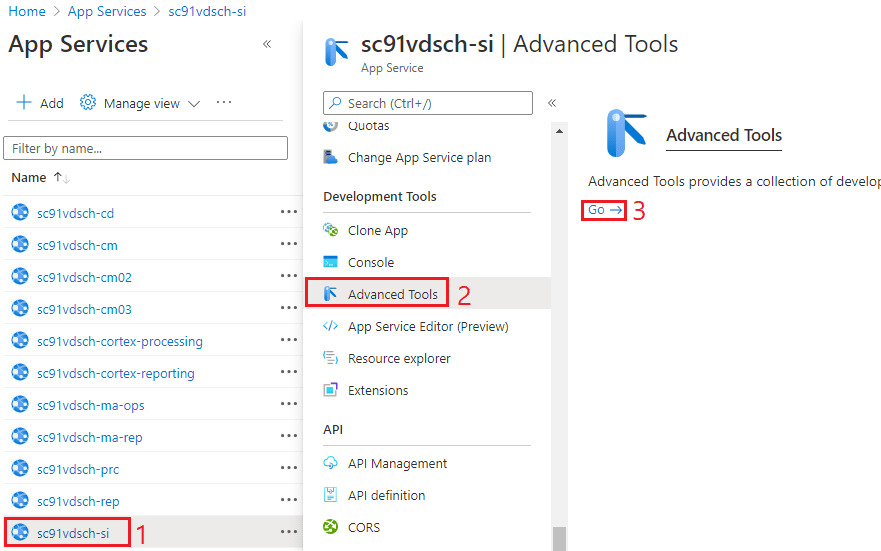The height and width of the screenshot is (551, 881).
Task: Open the toolbar more options ellipsis
Action: pos(224,102)
